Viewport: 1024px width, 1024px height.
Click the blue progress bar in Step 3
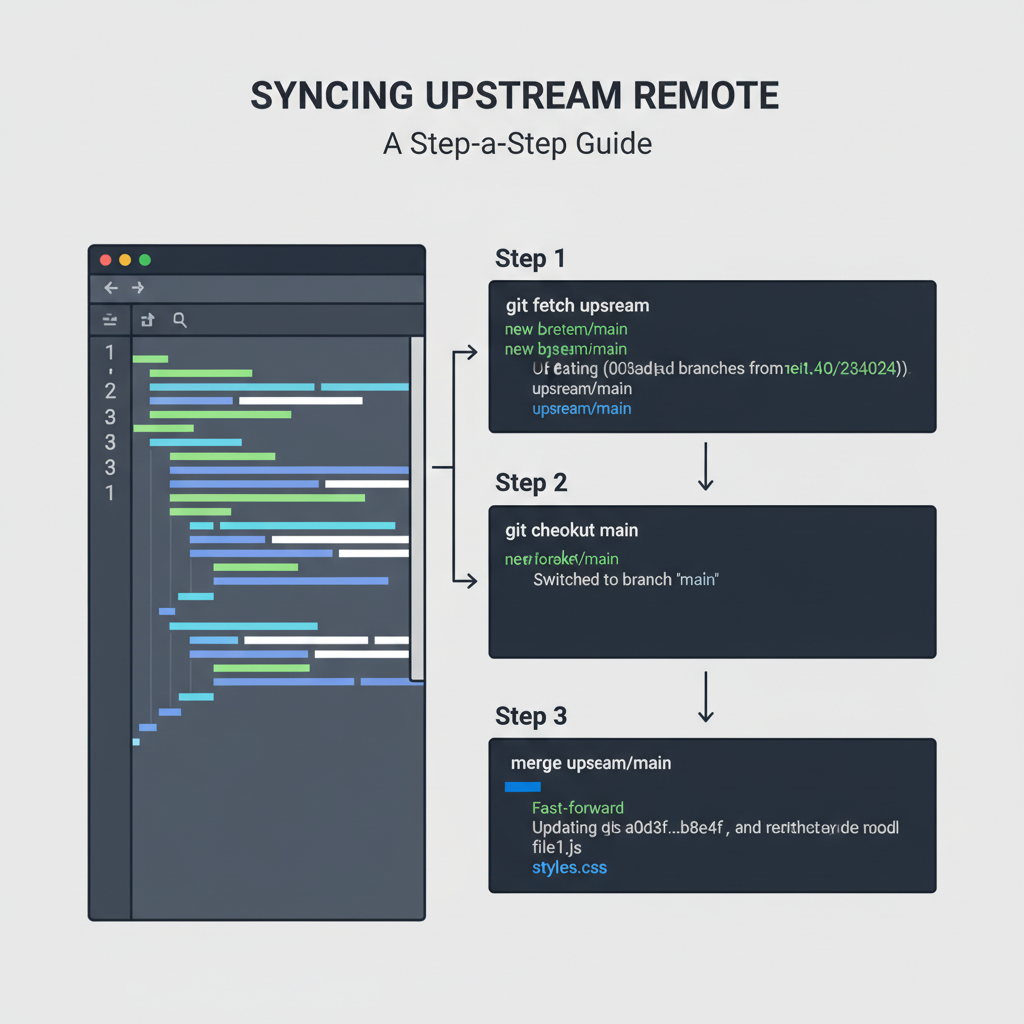click(522, 787)
